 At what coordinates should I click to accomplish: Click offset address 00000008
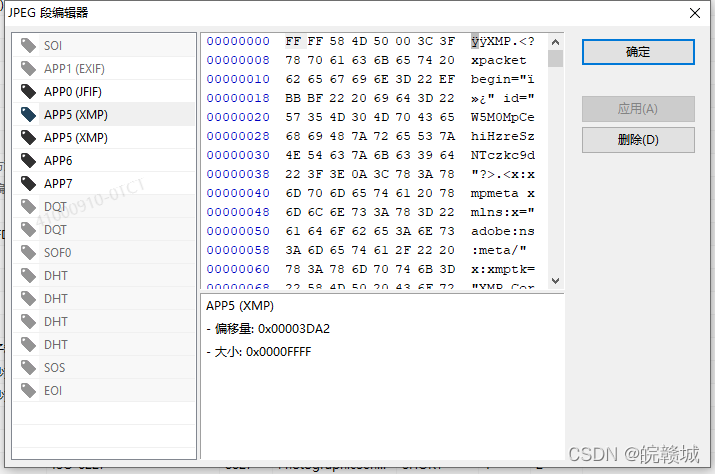pos(238,60)
